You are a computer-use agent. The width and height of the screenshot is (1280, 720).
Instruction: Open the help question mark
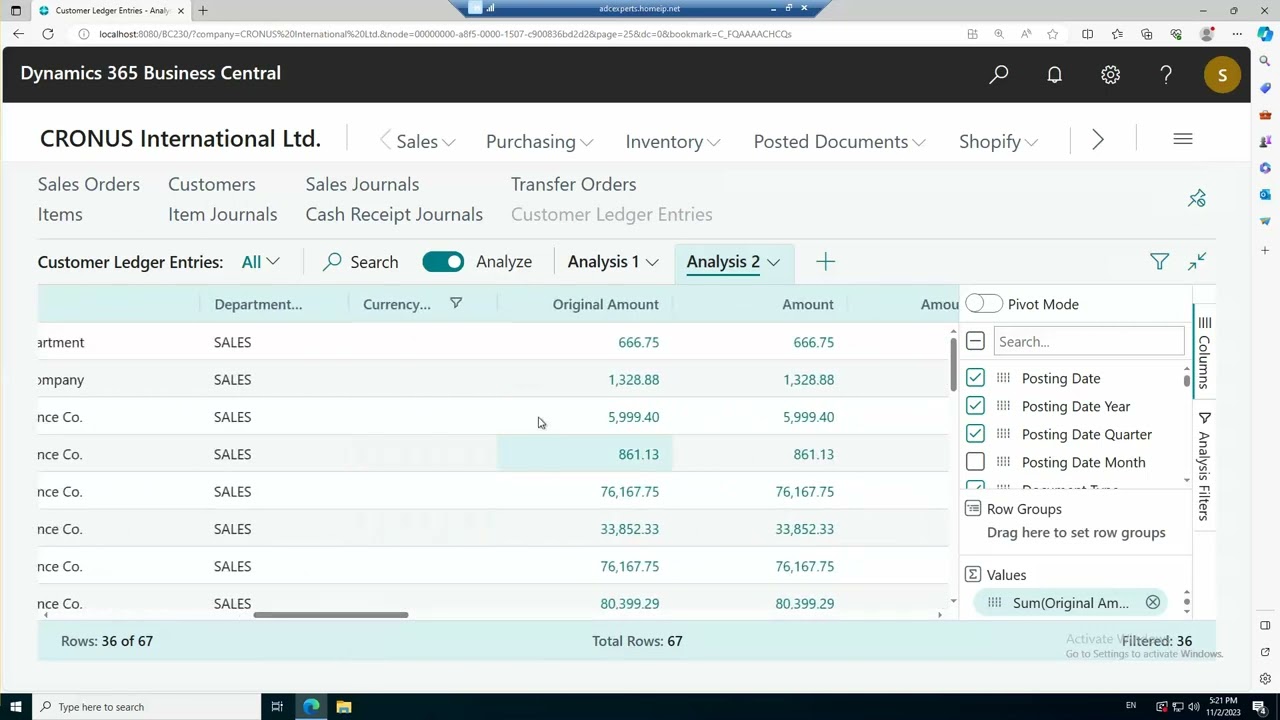click(x=1166, y=74)
